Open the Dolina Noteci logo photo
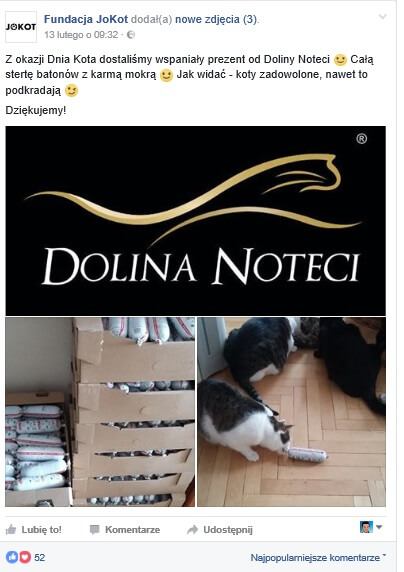The width and height of the screenshot is (404, 572). pos(195,221)
